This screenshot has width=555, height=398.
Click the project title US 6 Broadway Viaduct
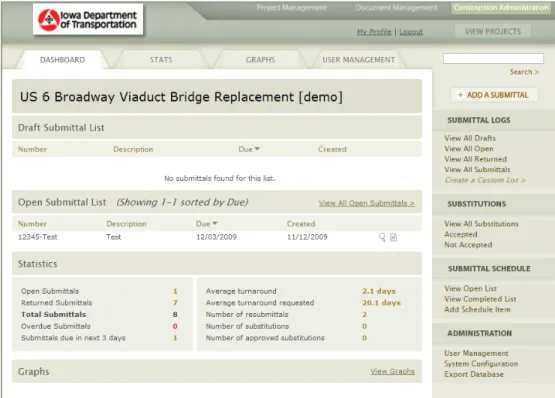point(181,97)
